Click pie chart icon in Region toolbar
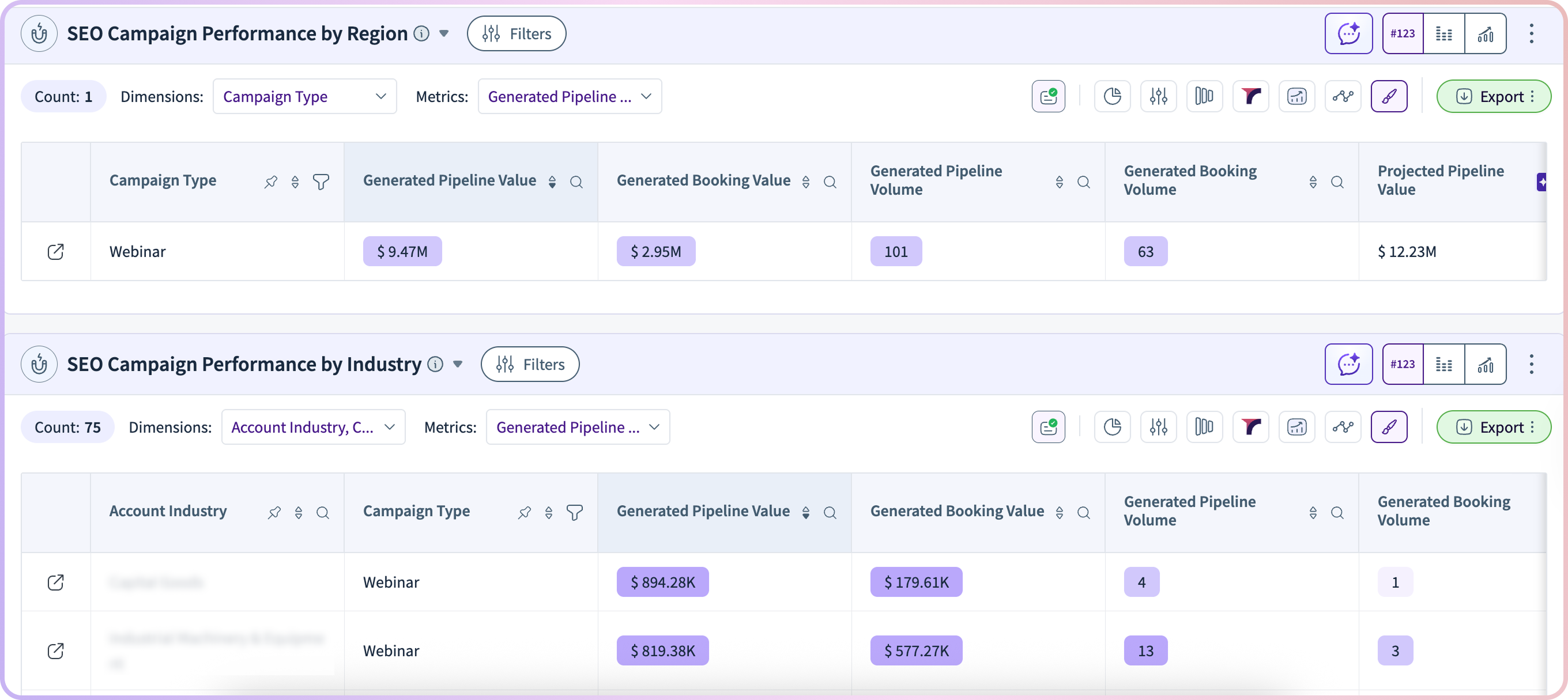 (x=1112, y=96)
